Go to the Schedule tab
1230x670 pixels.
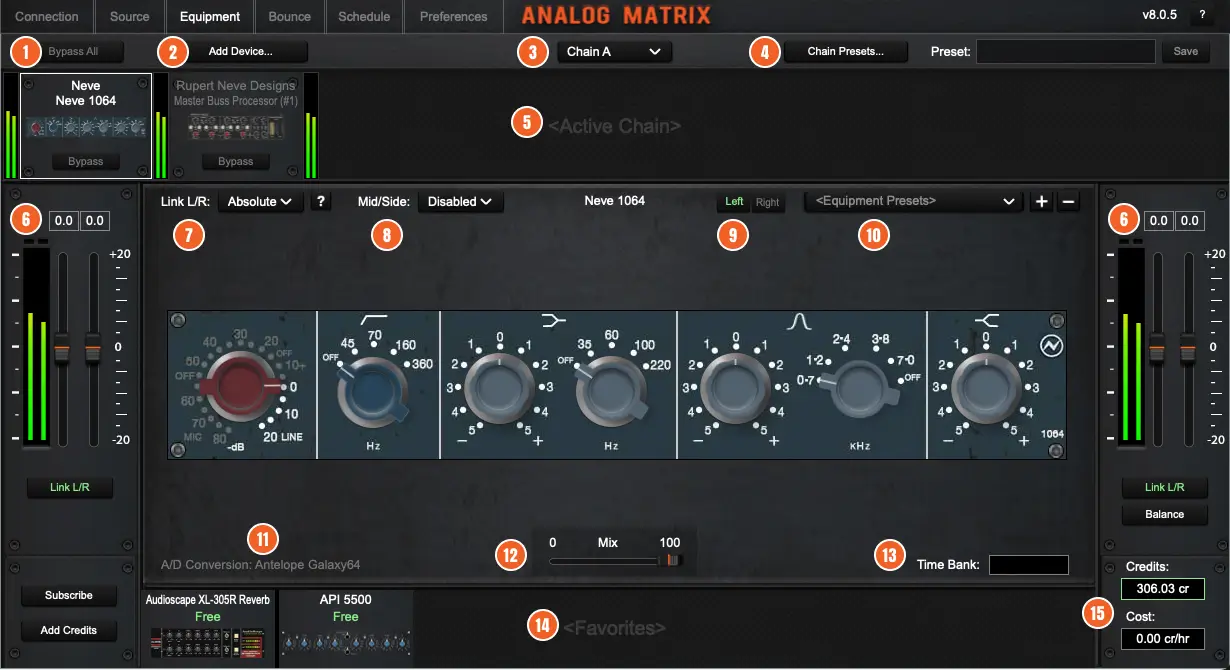pos(364,17)
